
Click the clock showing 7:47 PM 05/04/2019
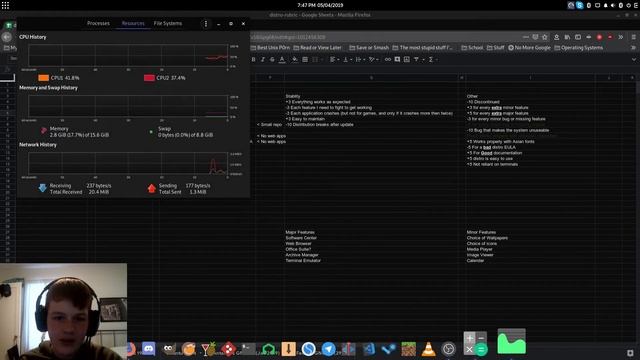coord(320,5)
